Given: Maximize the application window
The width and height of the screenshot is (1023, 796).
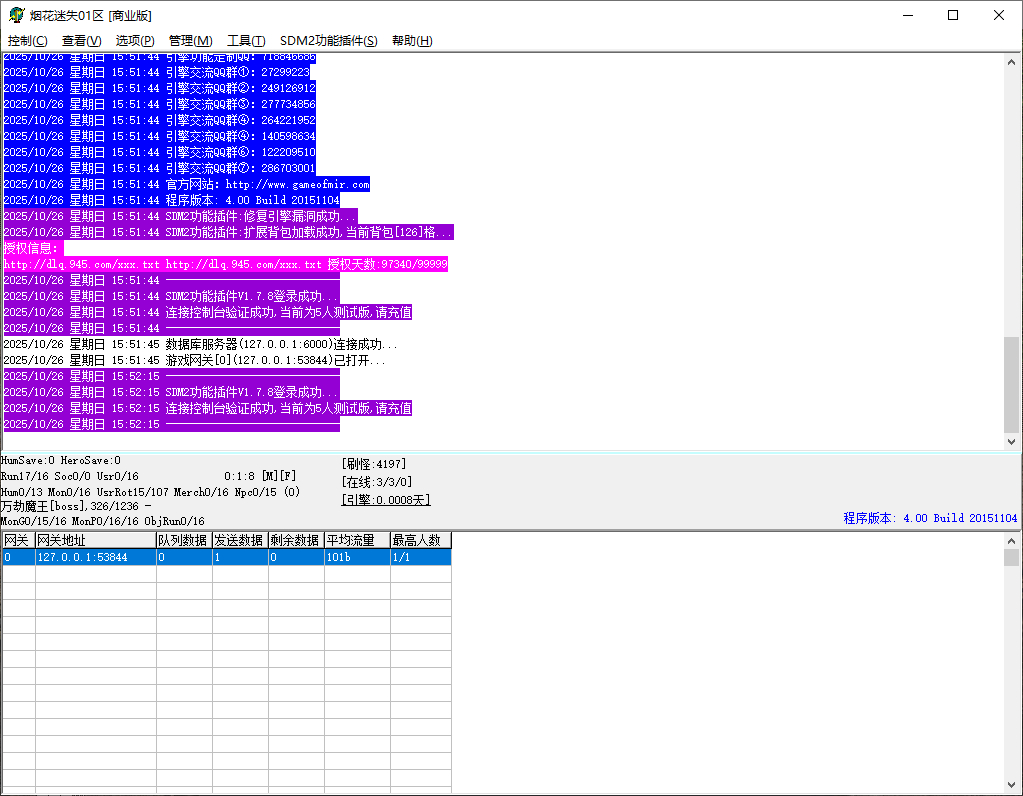Looking at the screenshot, I should pos(953,15).
